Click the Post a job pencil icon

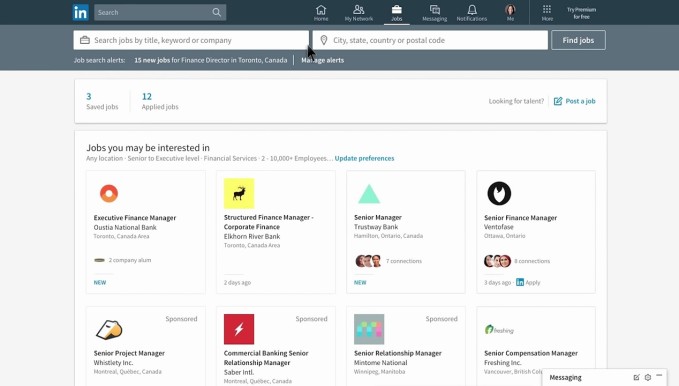(x=558, y=101)
